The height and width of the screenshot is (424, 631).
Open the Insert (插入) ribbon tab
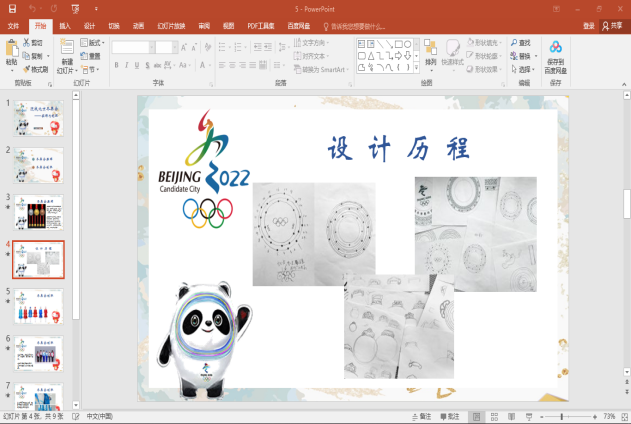pos(65,25)
